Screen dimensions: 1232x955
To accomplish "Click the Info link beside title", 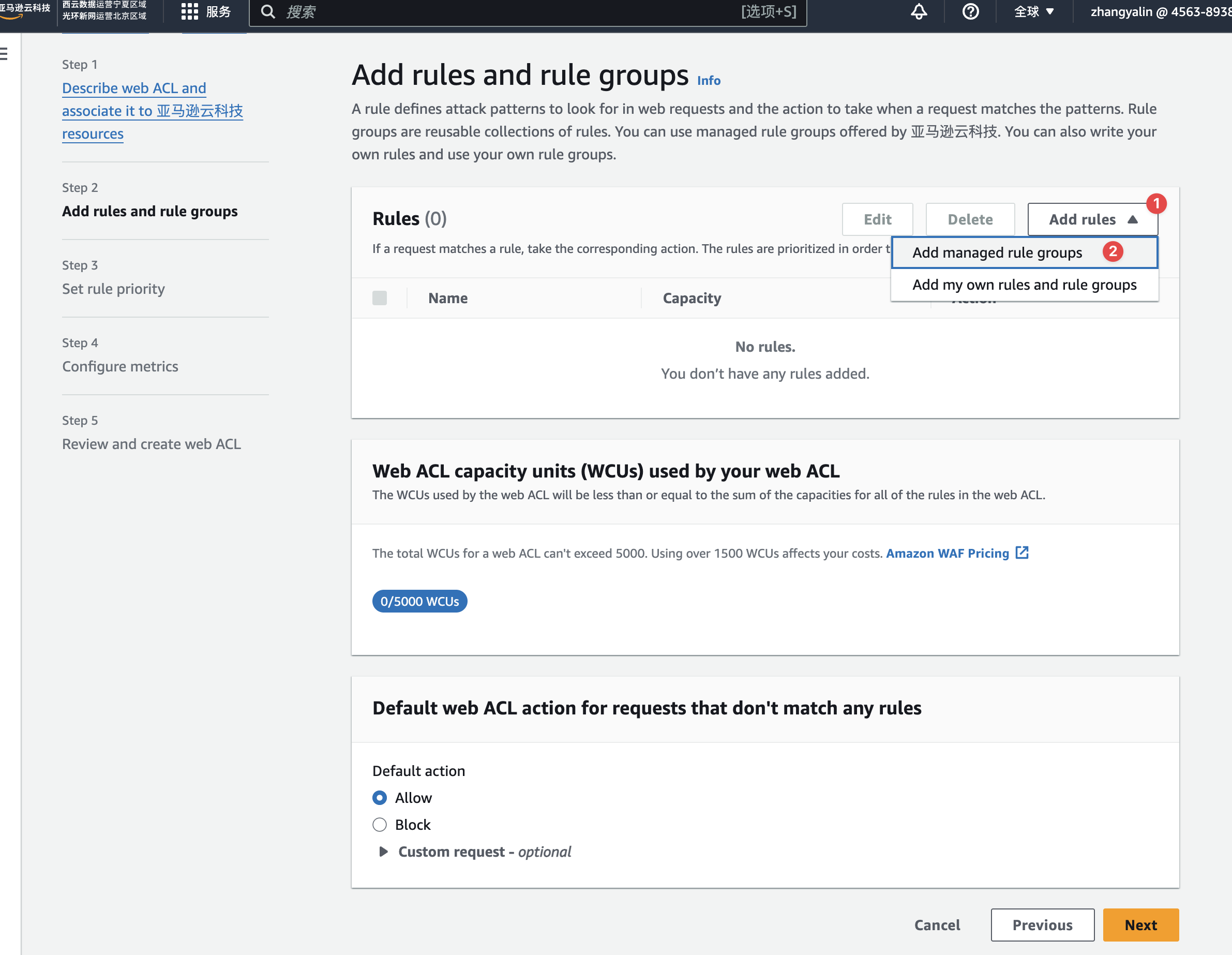I will (x=709, y=81).
